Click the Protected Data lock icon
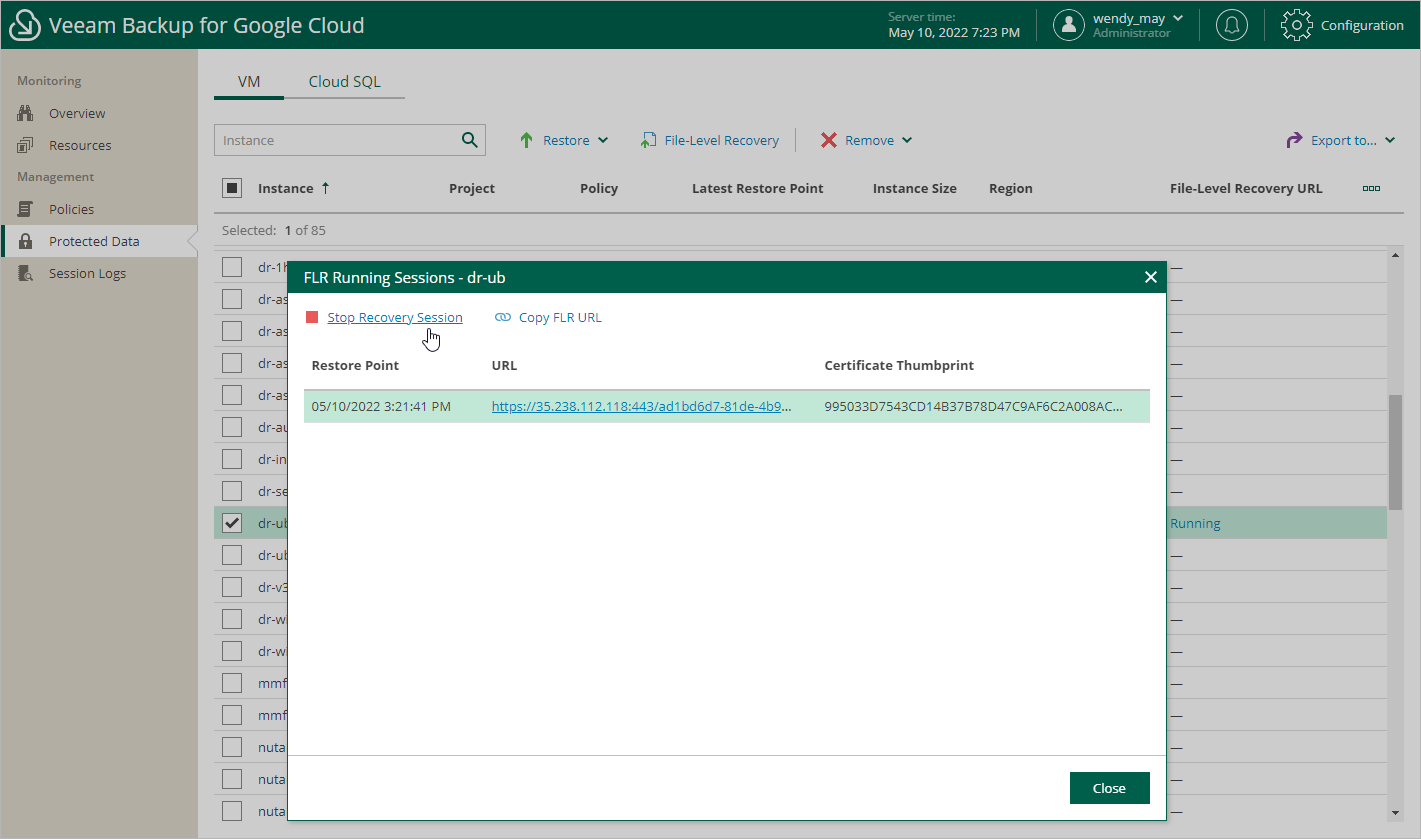The width and height of the screenshot is (1421, 839). click(x=26, y=241)
